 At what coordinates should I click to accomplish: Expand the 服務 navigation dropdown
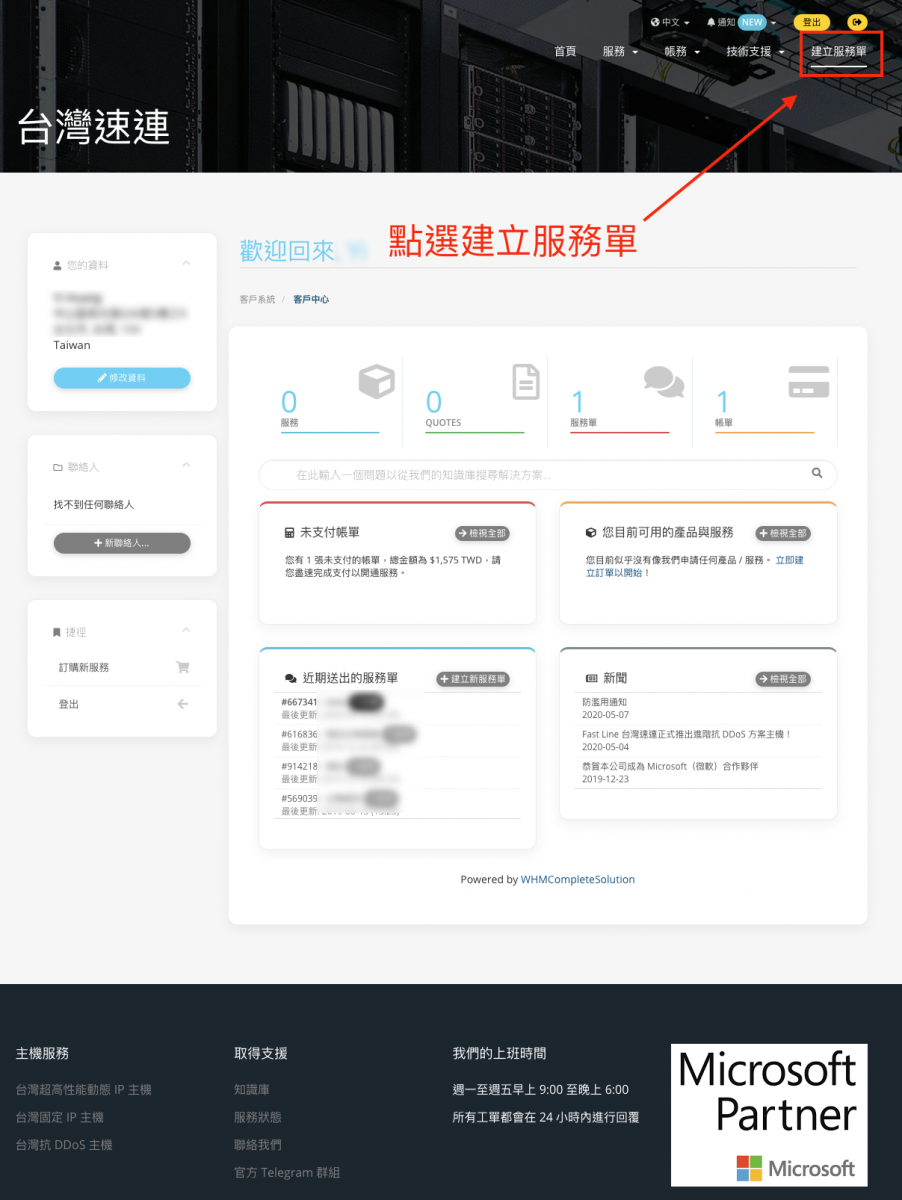tap(620, 51)
